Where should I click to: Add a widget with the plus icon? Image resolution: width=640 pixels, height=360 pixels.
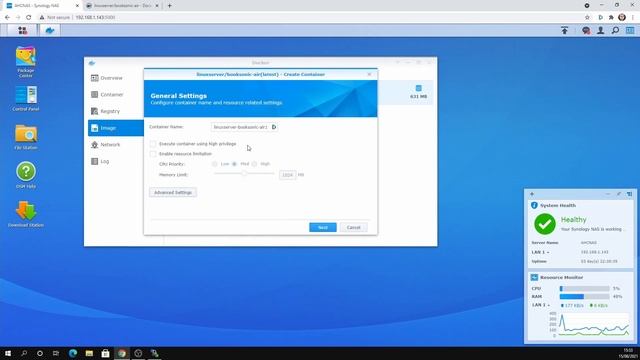(532, 194)
